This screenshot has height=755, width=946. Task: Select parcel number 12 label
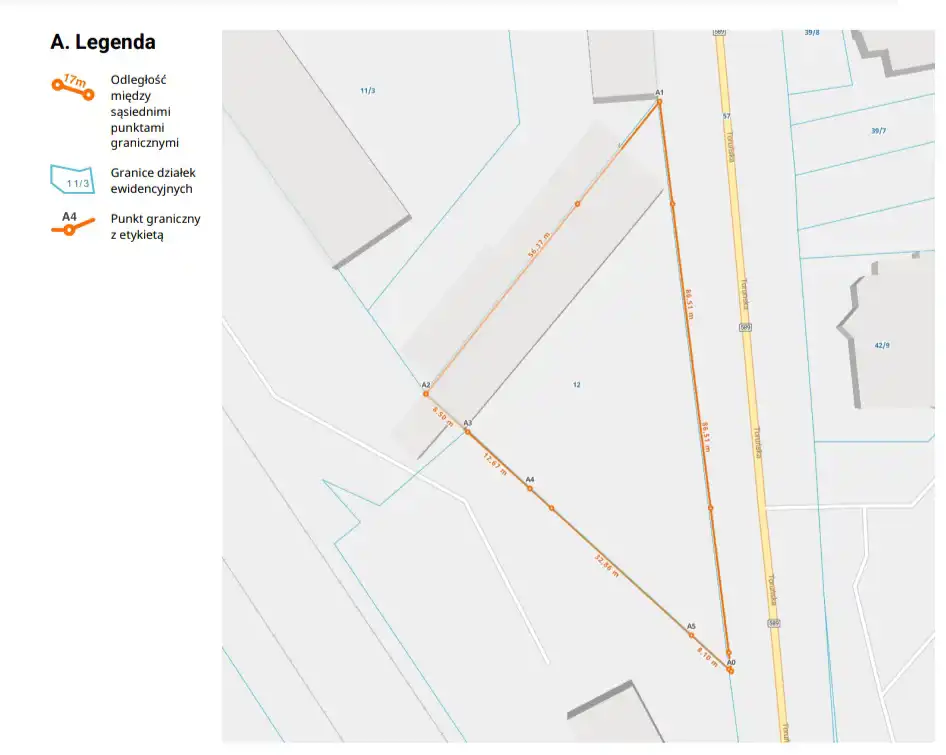point(576,385)
